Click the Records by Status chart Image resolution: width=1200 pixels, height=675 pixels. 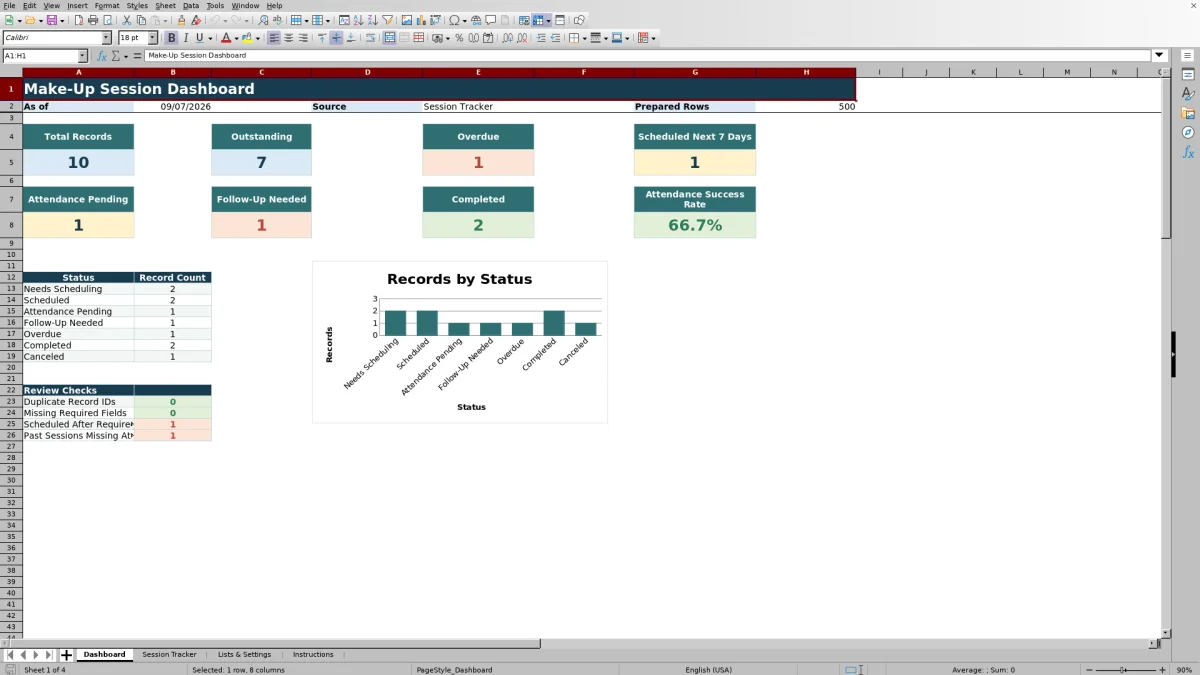click(460, 342)
